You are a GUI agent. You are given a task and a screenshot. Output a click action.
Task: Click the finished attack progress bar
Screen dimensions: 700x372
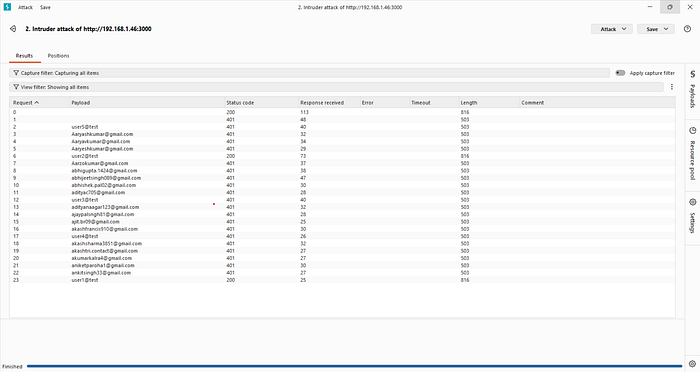(x=354, y=366)
